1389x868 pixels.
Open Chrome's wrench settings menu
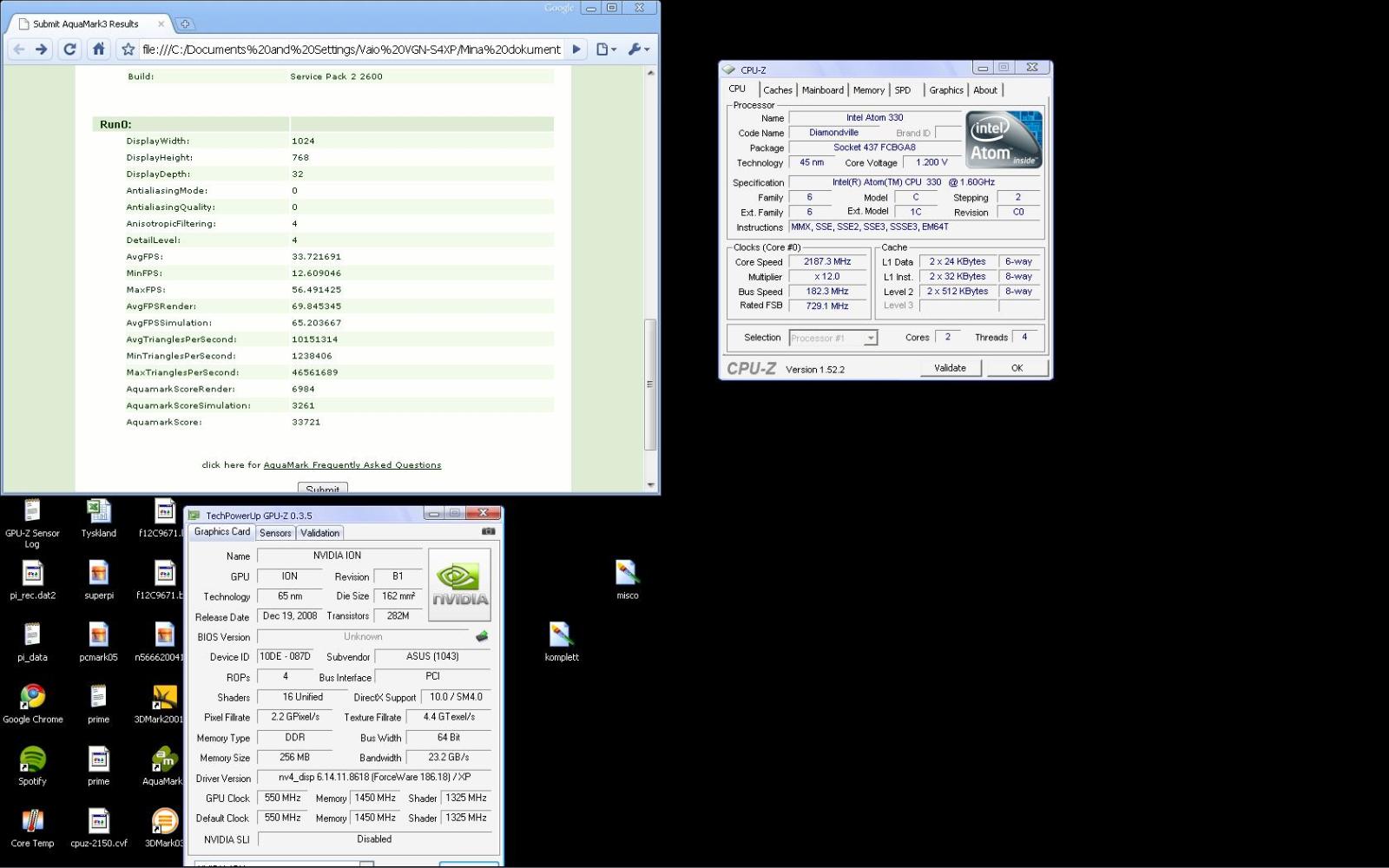click(x=638, y=49)
